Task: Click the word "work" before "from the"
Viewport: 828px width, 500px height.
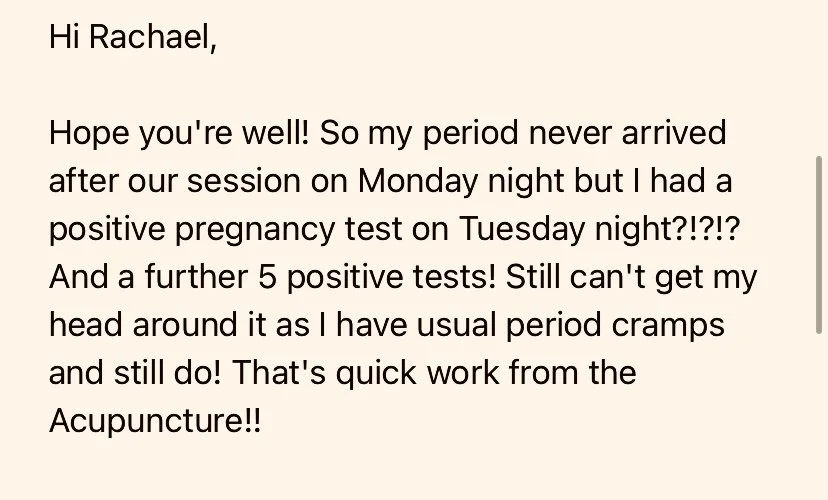Action: coord(463,373)
